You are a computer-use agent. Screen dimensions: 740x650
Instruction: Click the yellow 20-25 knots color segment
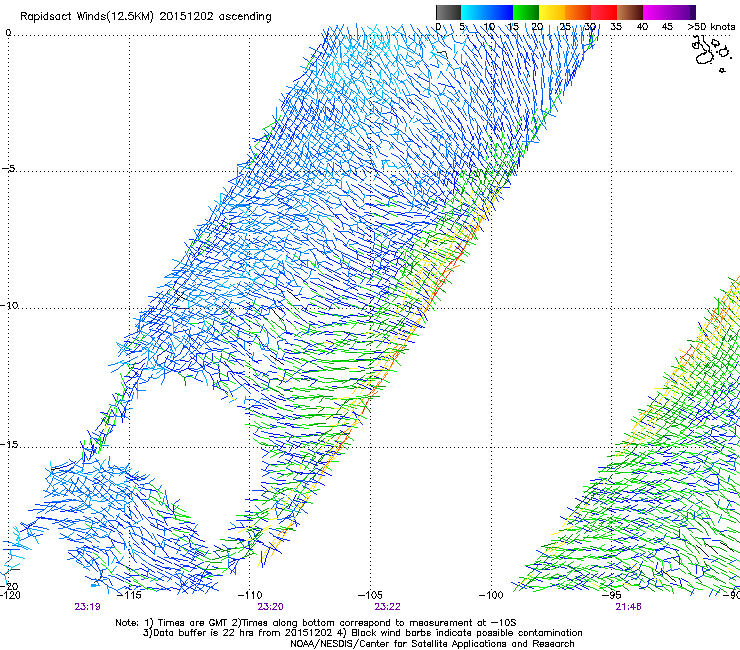pos(552,12)
